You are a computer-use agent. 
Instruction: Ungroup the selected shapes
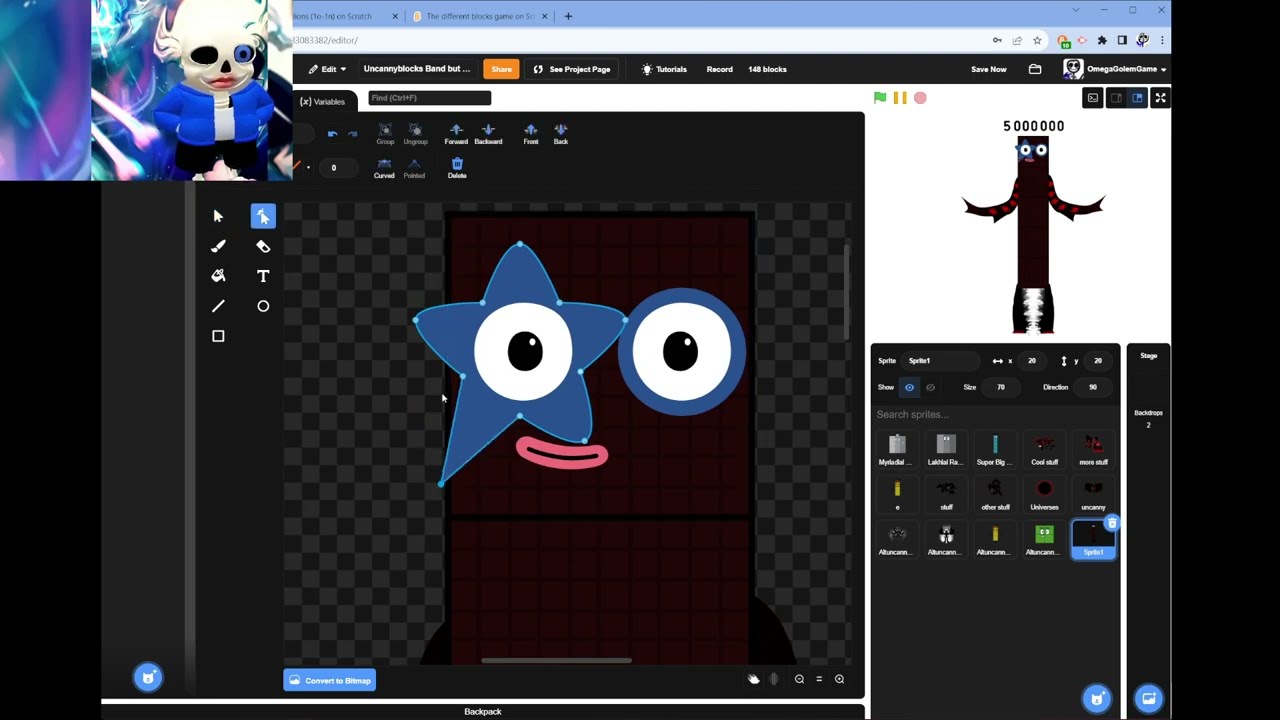click(x=415, y=134)
